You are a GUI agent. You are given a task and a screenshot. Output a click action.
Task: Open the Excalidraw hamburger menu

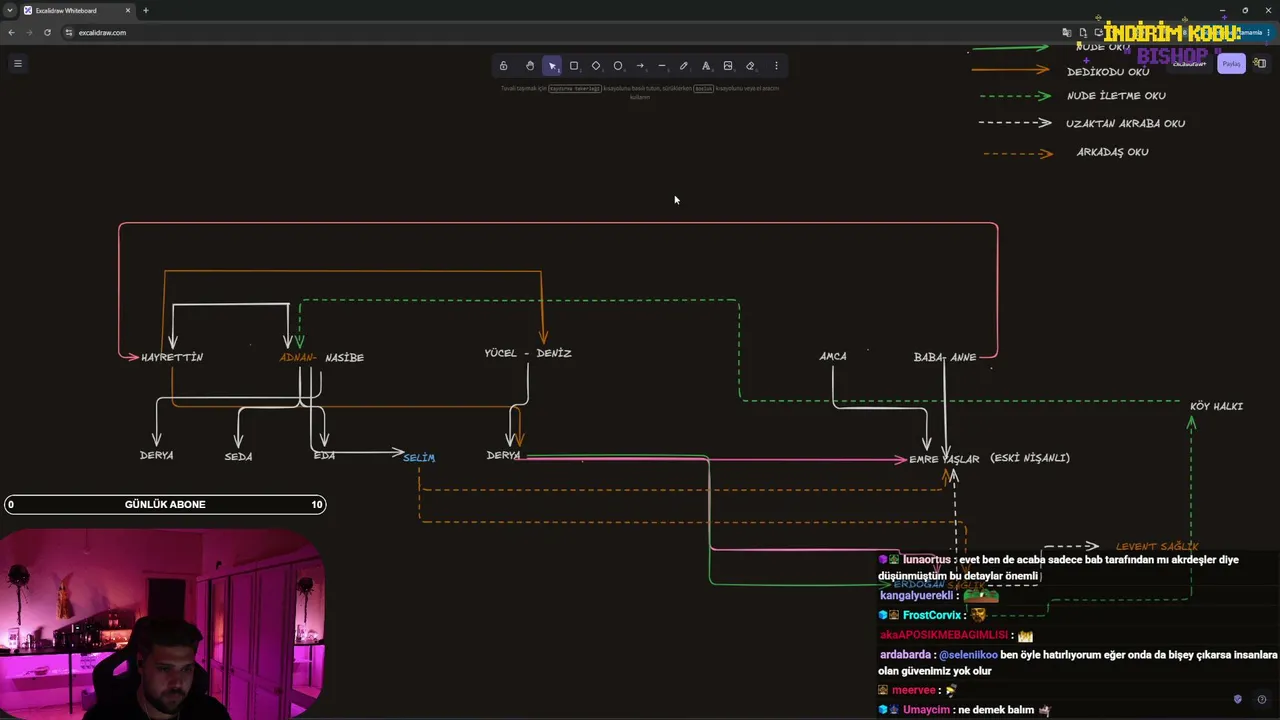coord(17,63)
